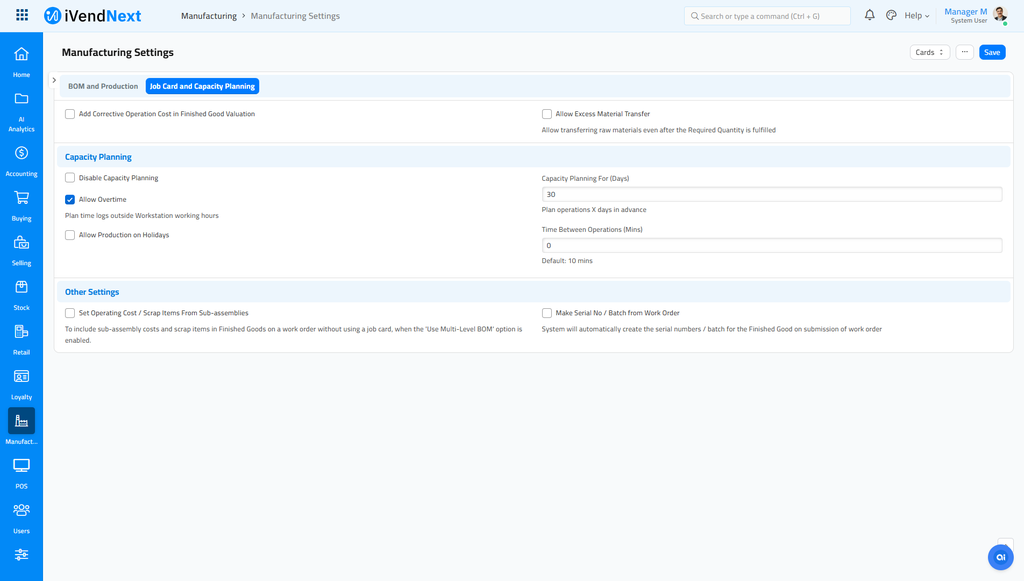Focus the search command bar

[767, 16]
